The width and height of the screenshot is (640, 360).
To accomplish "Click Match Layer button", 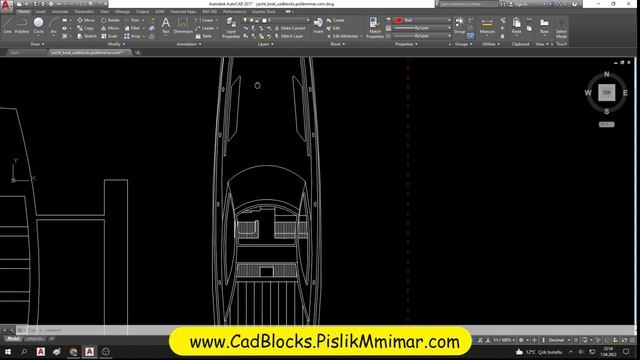I will pos(289,36).
